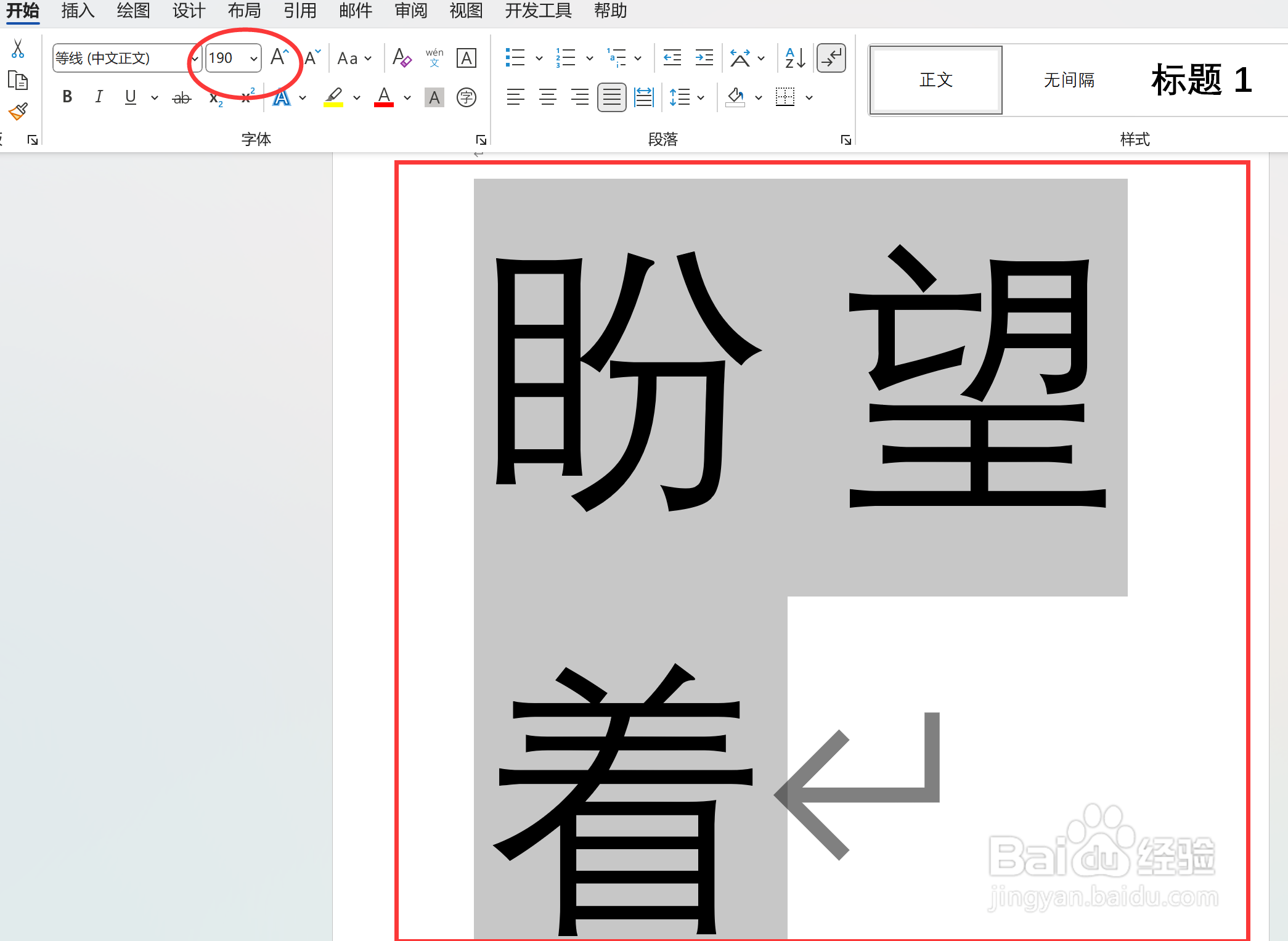Open the font size 190 dropdown
The height and width of the screenshot is (941, 1288).
253,59
